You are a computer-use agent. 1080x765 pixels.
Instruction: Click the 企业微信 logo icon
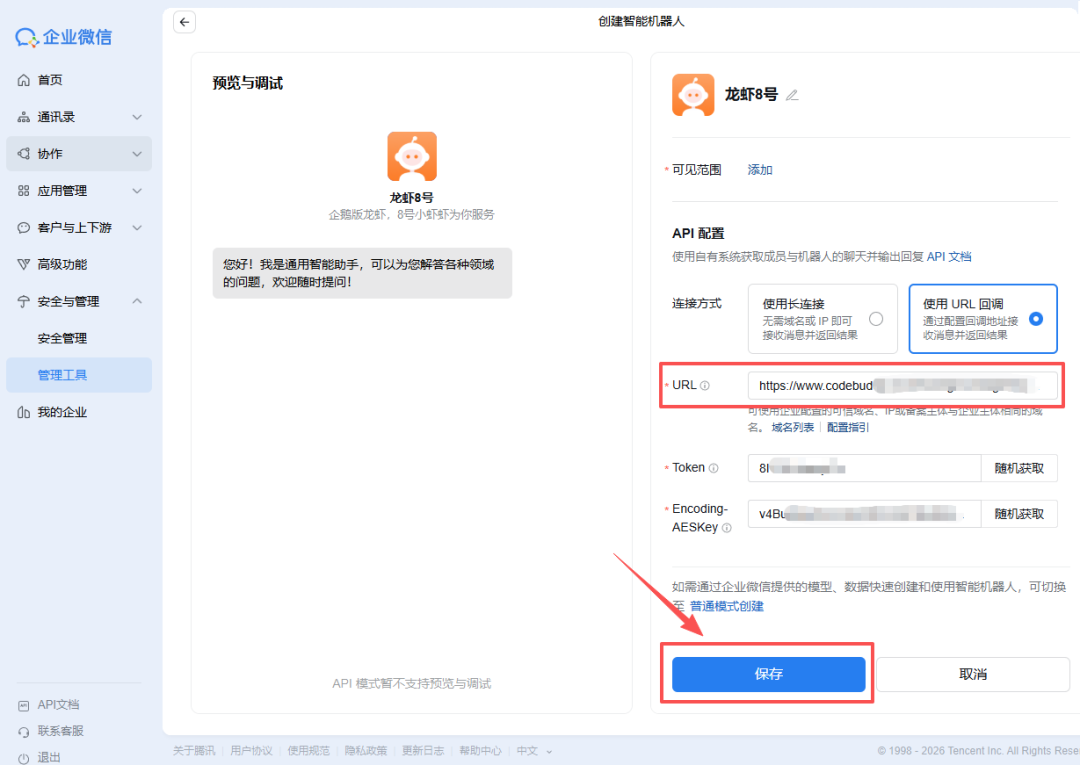[27, 36]
